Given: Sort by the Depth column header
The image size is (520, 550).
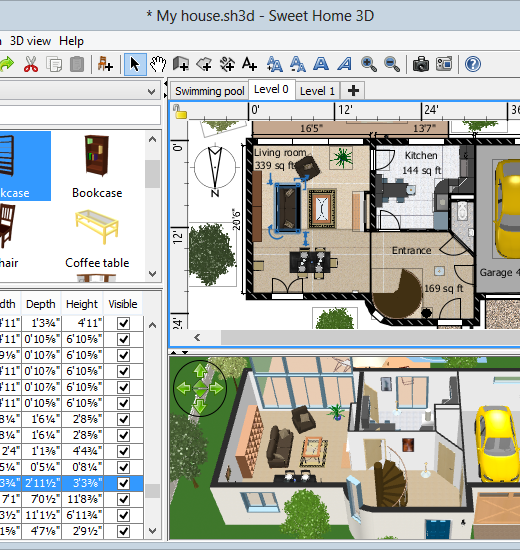Looking at the screenshot, I should 41,304.
